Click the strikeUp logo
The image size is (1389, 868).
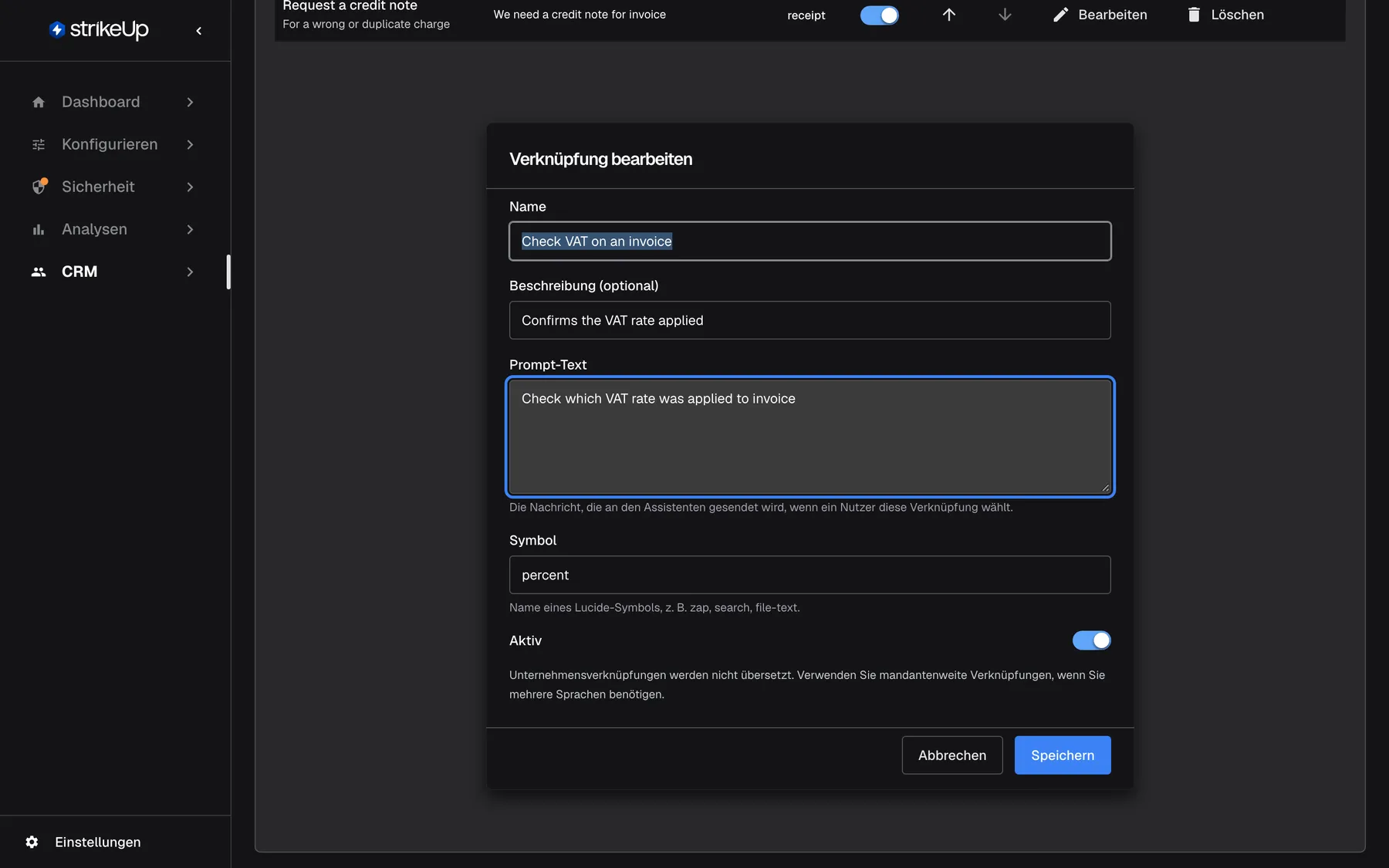(x=99, y=29)
